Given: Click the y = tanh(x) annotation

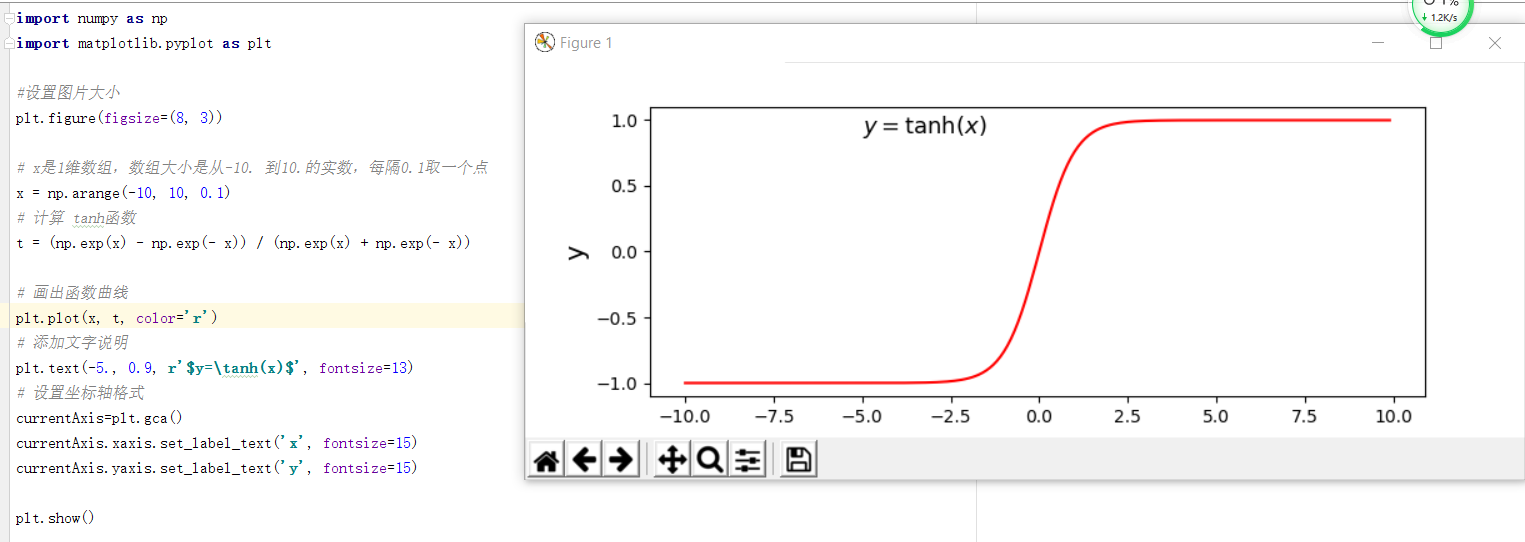Looking at the screenshot, I should (x=925, y=126).
